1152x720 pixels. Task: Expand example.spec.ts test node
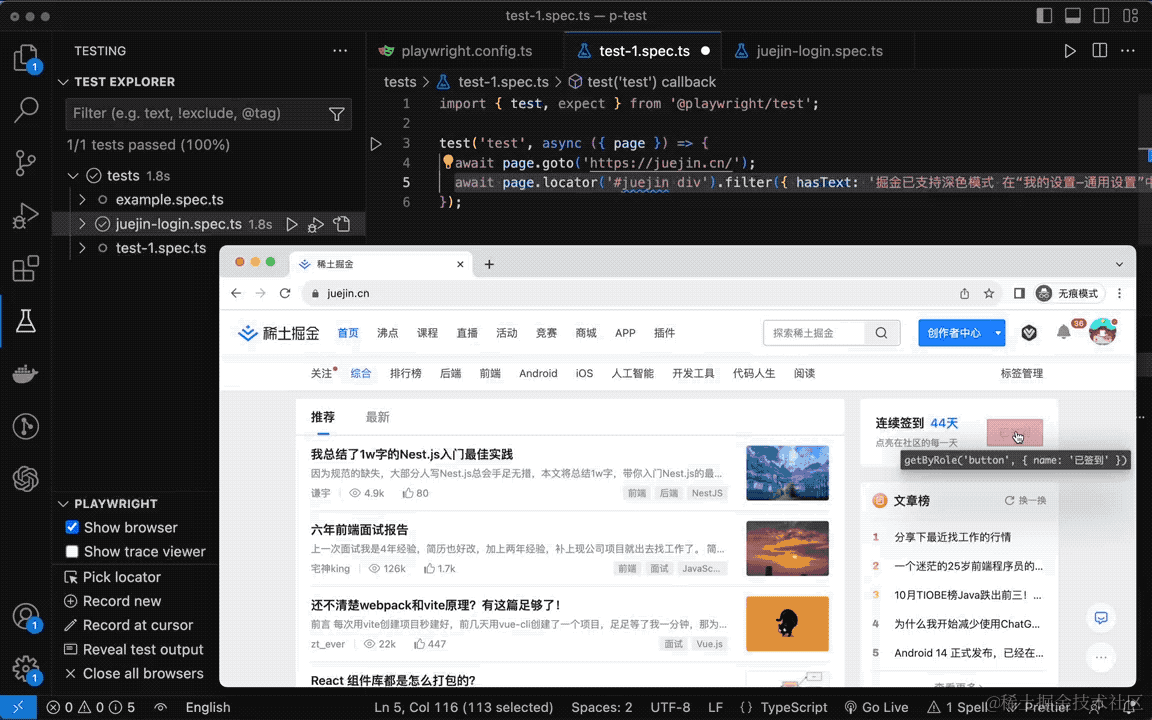[x=82, y=200]
